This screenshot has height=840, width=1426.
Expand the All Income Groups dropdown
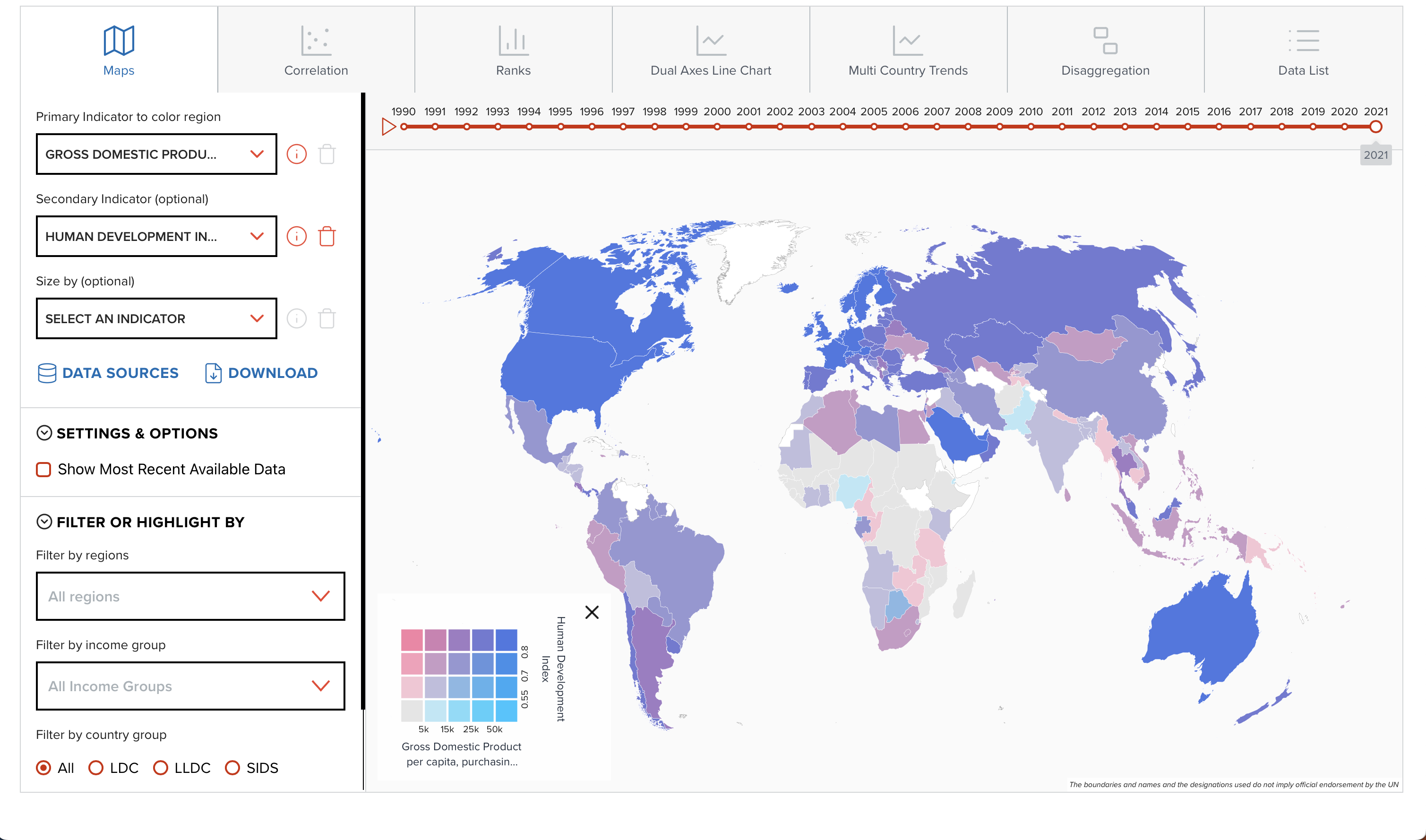pyautogui.click(x=190, y=686)
